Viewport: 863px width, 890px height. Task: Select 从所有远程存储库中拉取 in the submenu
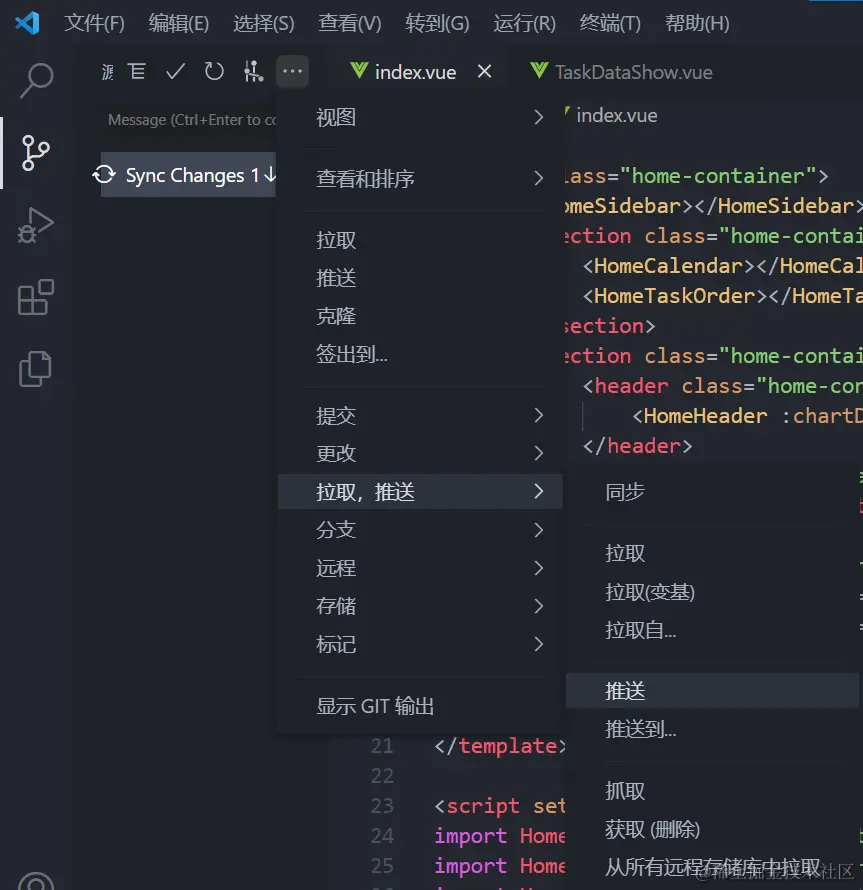[713, 867]
